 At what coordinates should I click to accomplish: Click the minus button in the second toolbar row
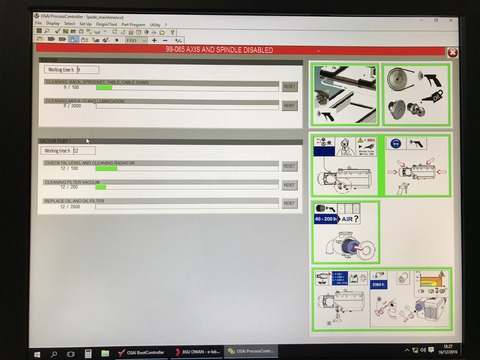165,41
